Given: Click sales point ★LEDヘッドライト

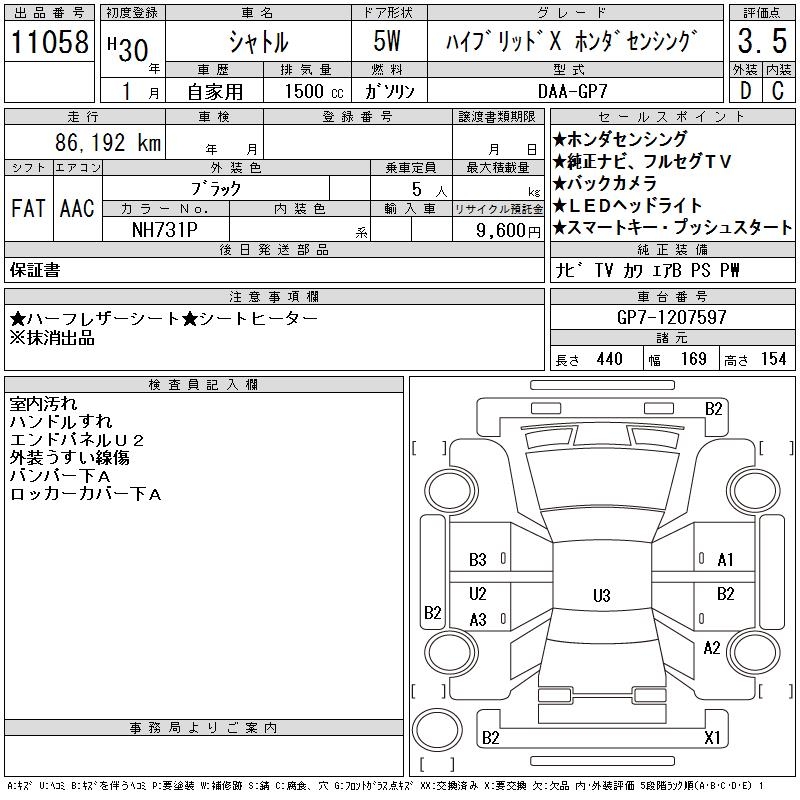Looking at the screenshot, I should [627, 205].
